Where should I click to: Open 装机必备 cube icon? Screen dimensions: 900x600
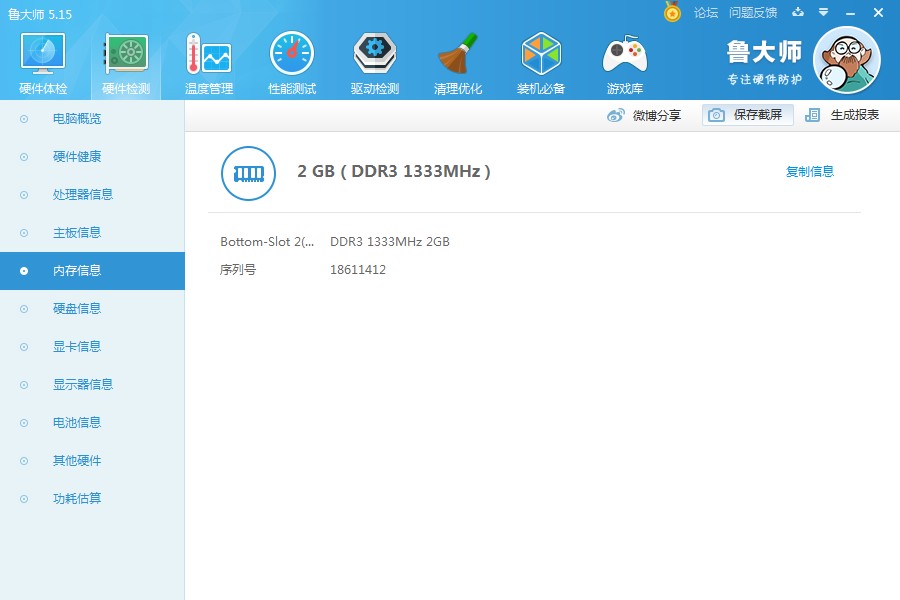point(541,54)
